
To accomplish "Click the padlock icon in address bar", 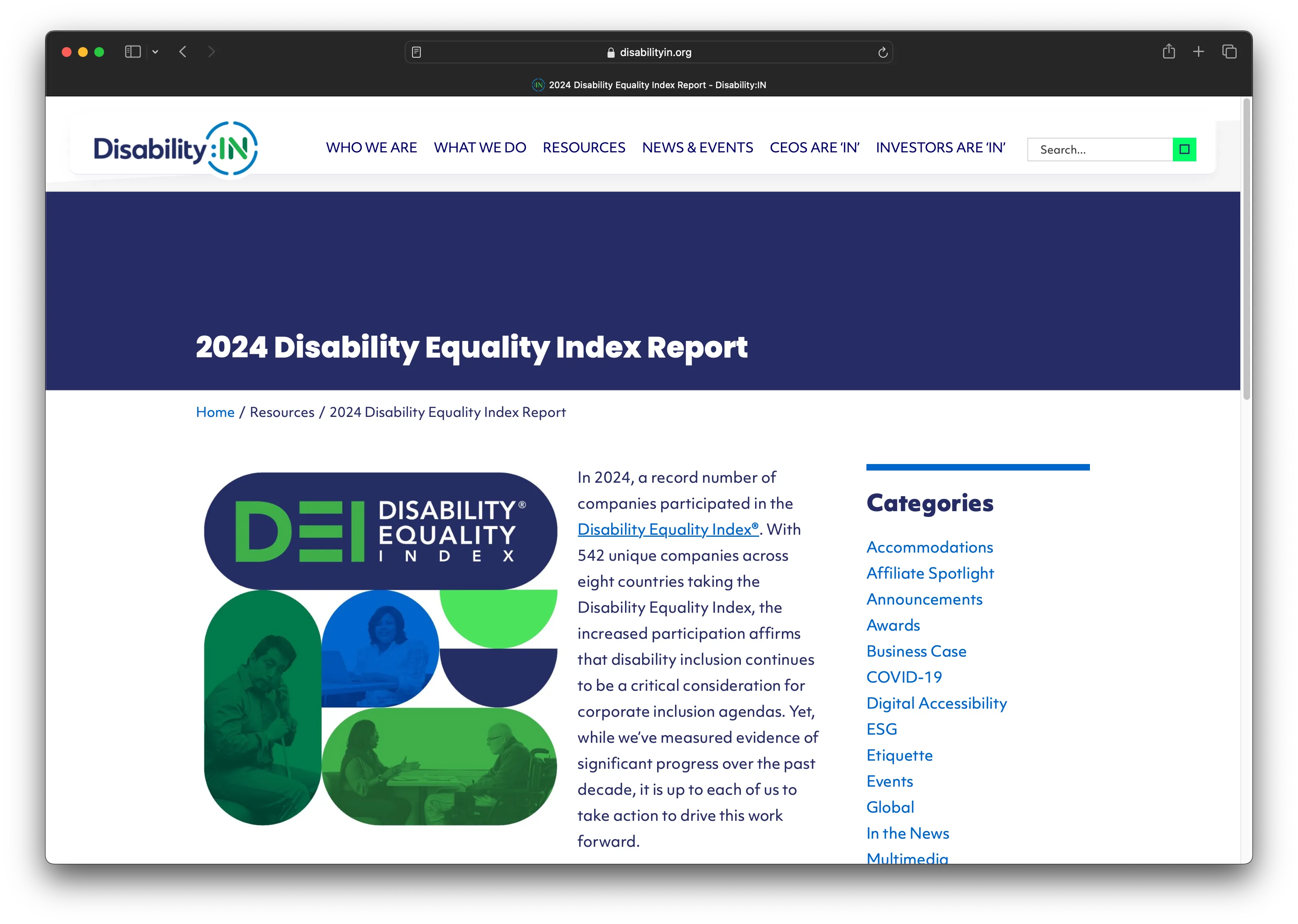I will tap(610, 52).
